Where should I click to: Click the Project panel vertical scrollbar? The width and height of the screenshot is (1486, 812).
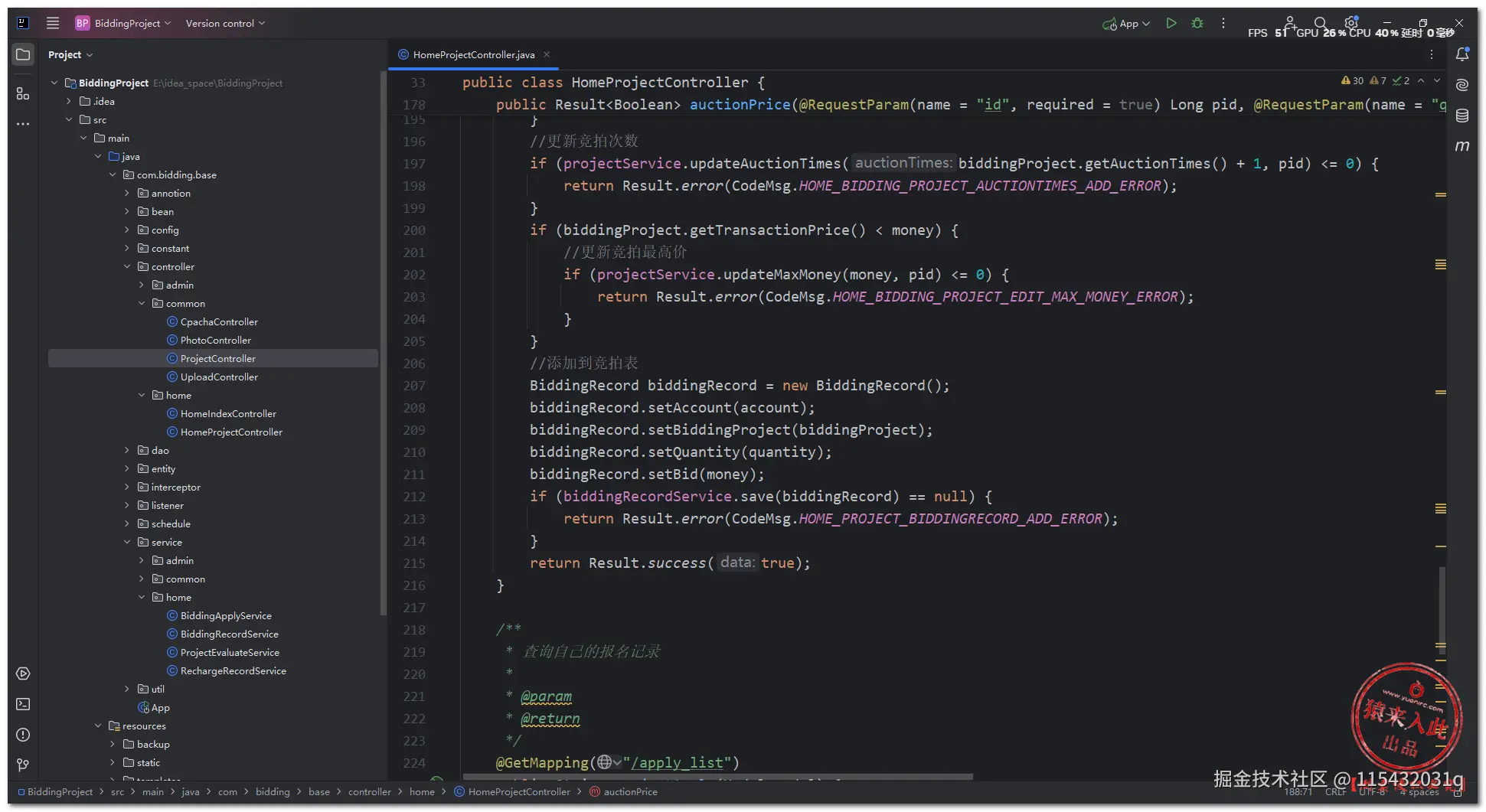click(383, 343)
